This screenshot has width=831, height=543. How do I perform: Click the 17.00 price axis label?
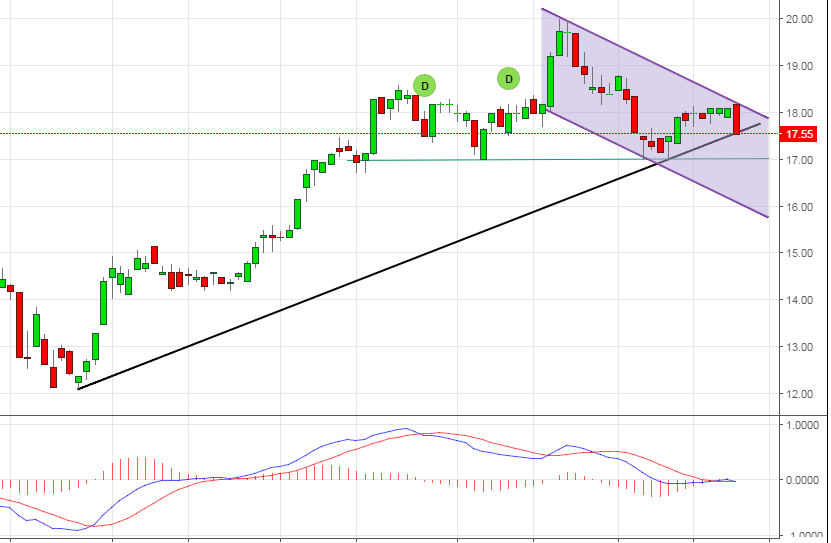pyautogui.click(x=800, y=159)
